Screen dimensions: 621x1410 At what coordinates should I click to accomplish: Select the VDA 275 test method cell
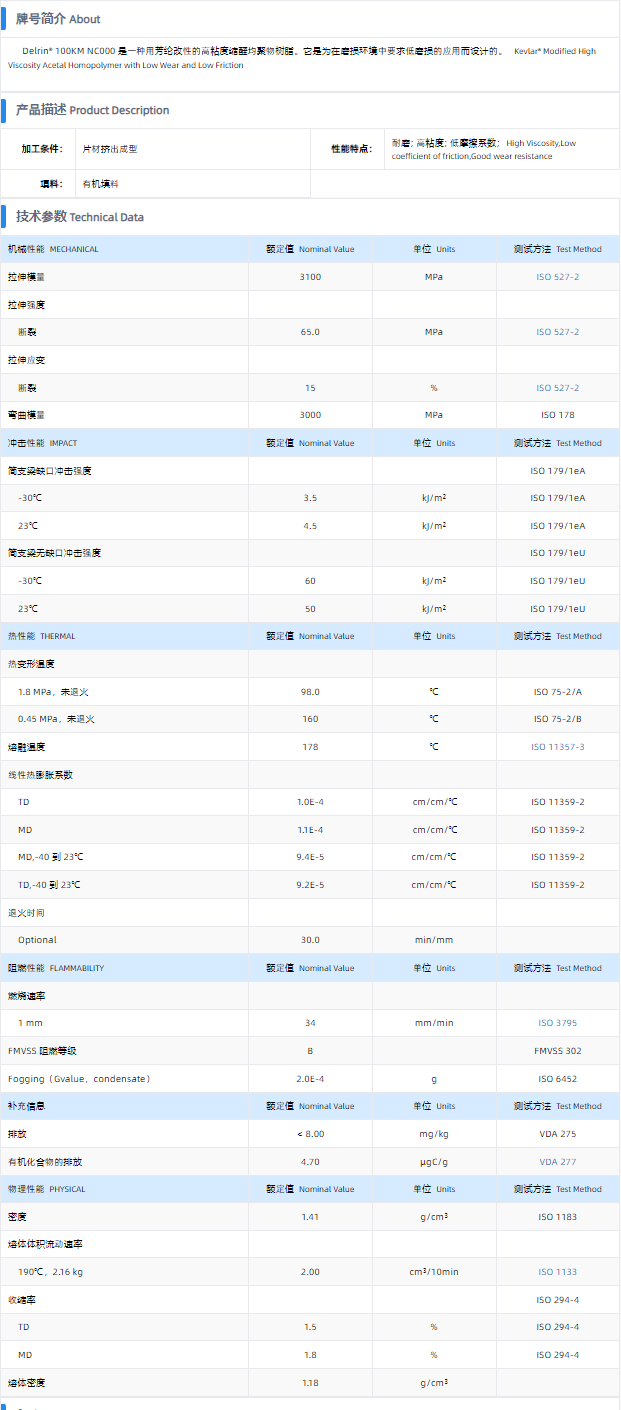tap(557, 1134)
